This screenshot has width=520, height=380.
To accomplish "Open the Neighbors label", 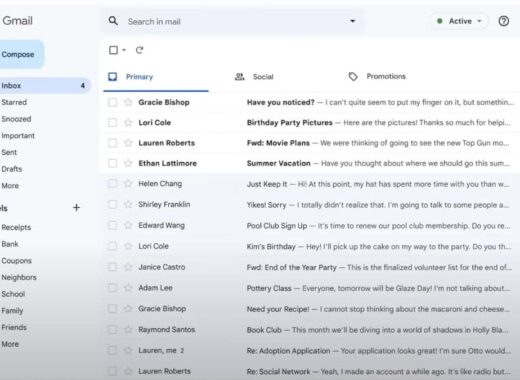I will (19, 277).
